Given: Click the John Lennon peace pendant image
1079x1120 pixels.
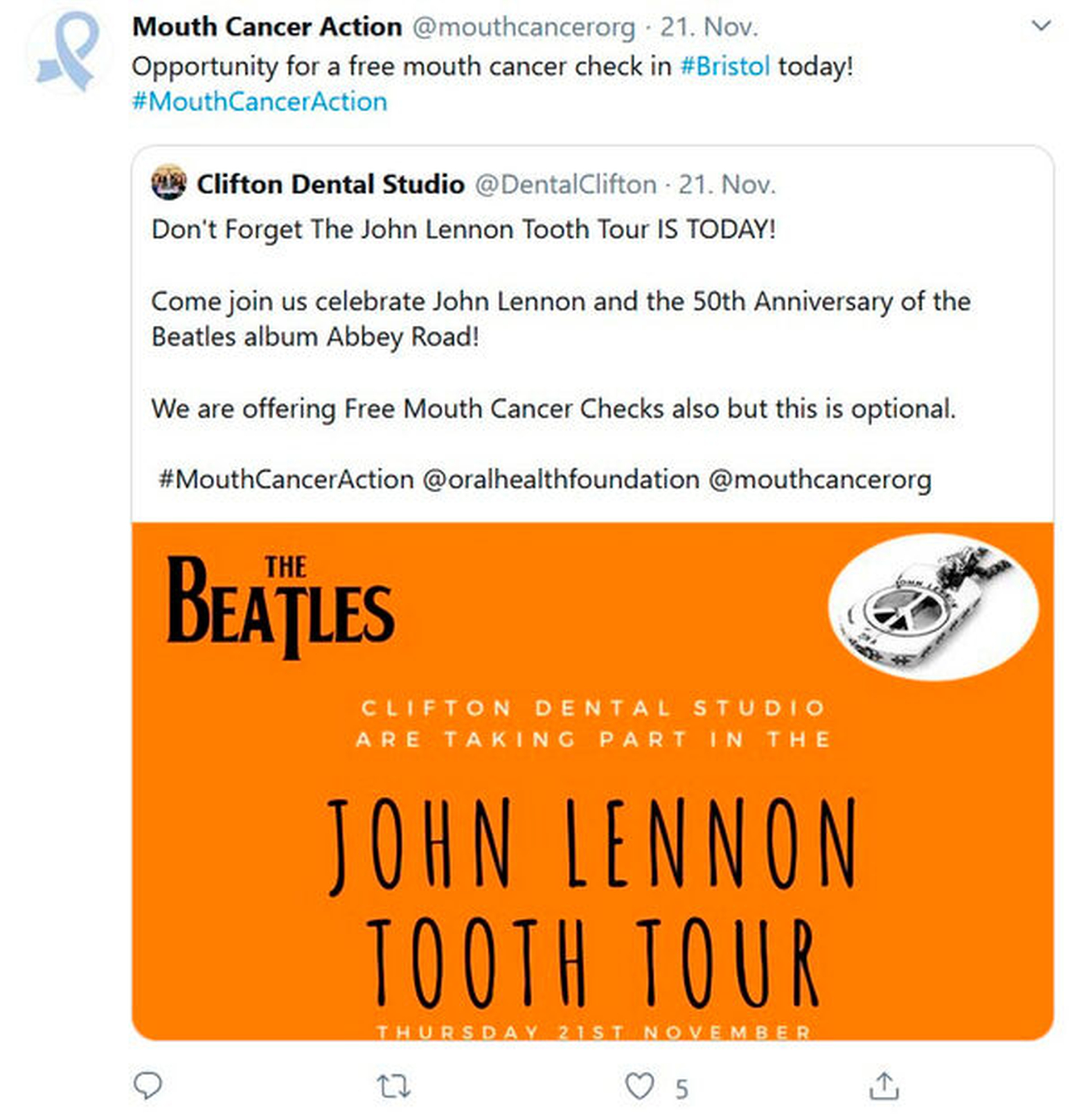Looking at the screenshot, I should [x=933, y=606].
